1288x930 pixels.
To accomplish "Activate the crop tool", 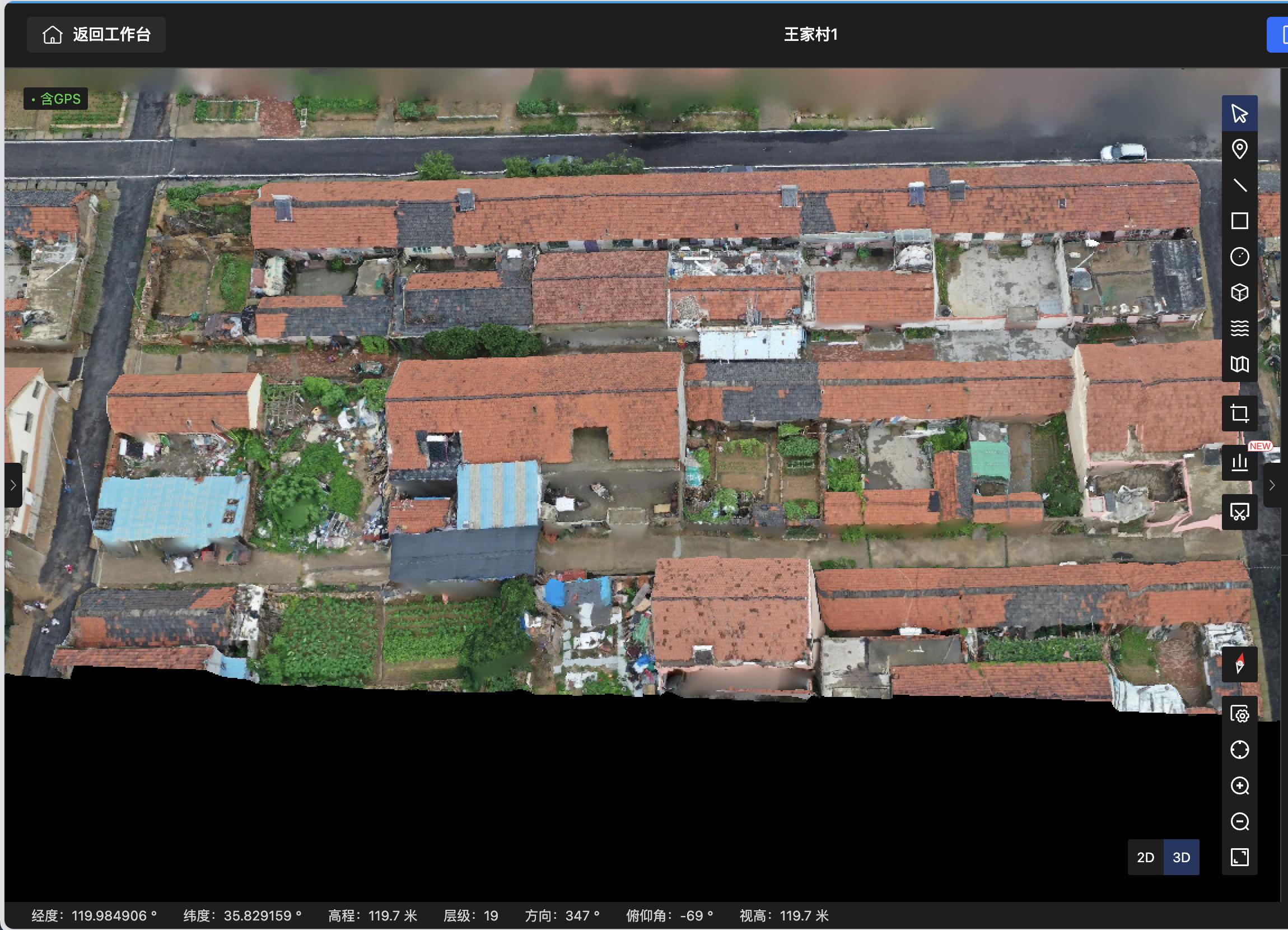I will coord(1239,413).
